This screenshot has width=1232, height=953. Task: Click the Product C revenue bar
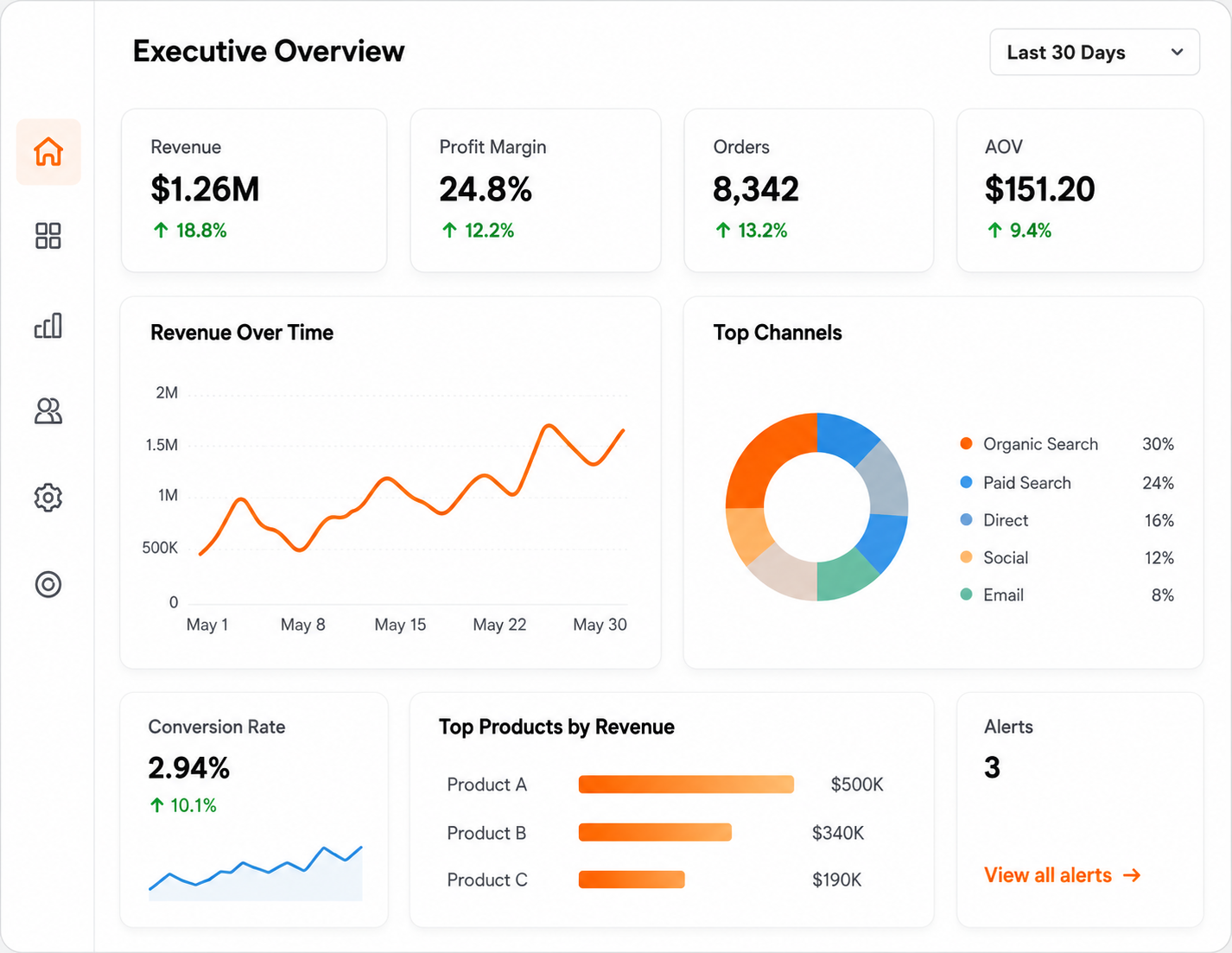click(632, 880)
